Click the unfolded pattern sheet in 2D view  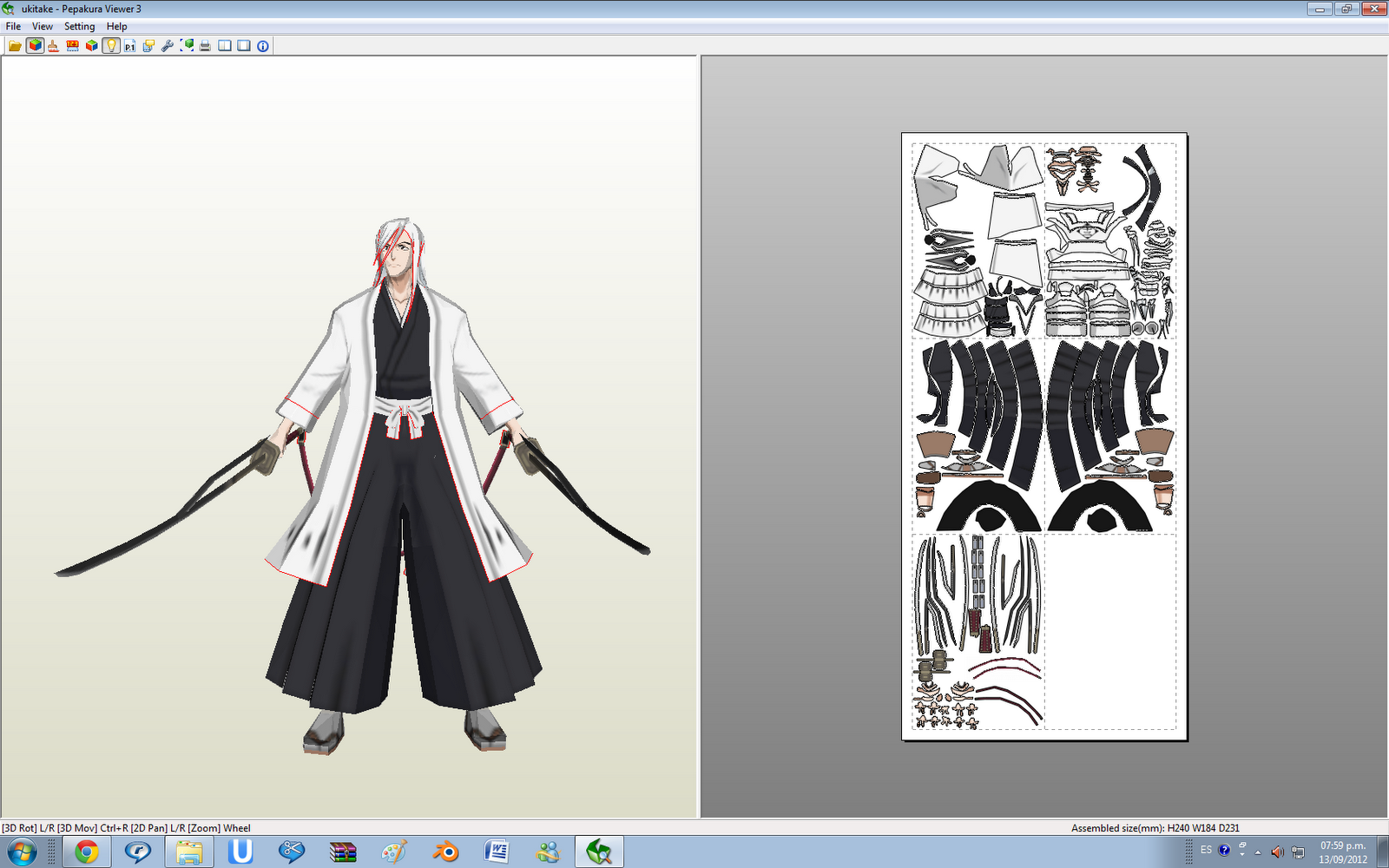coord(1044,437)
